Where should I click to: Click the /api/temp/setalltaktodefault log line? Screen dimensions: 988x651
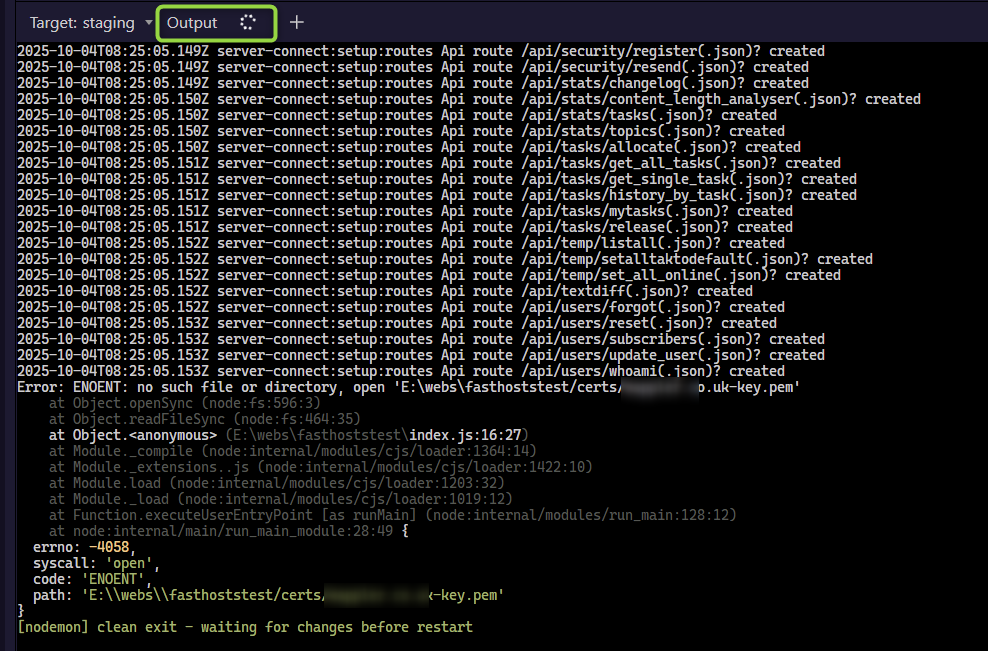coord(444,259)
